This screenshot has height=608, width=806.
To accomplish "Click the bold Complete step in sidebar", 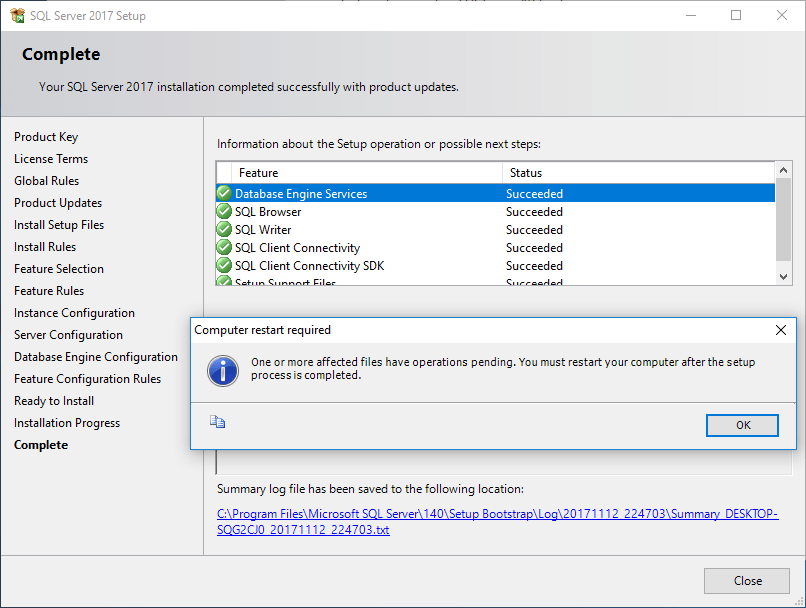I will point(41,445).
